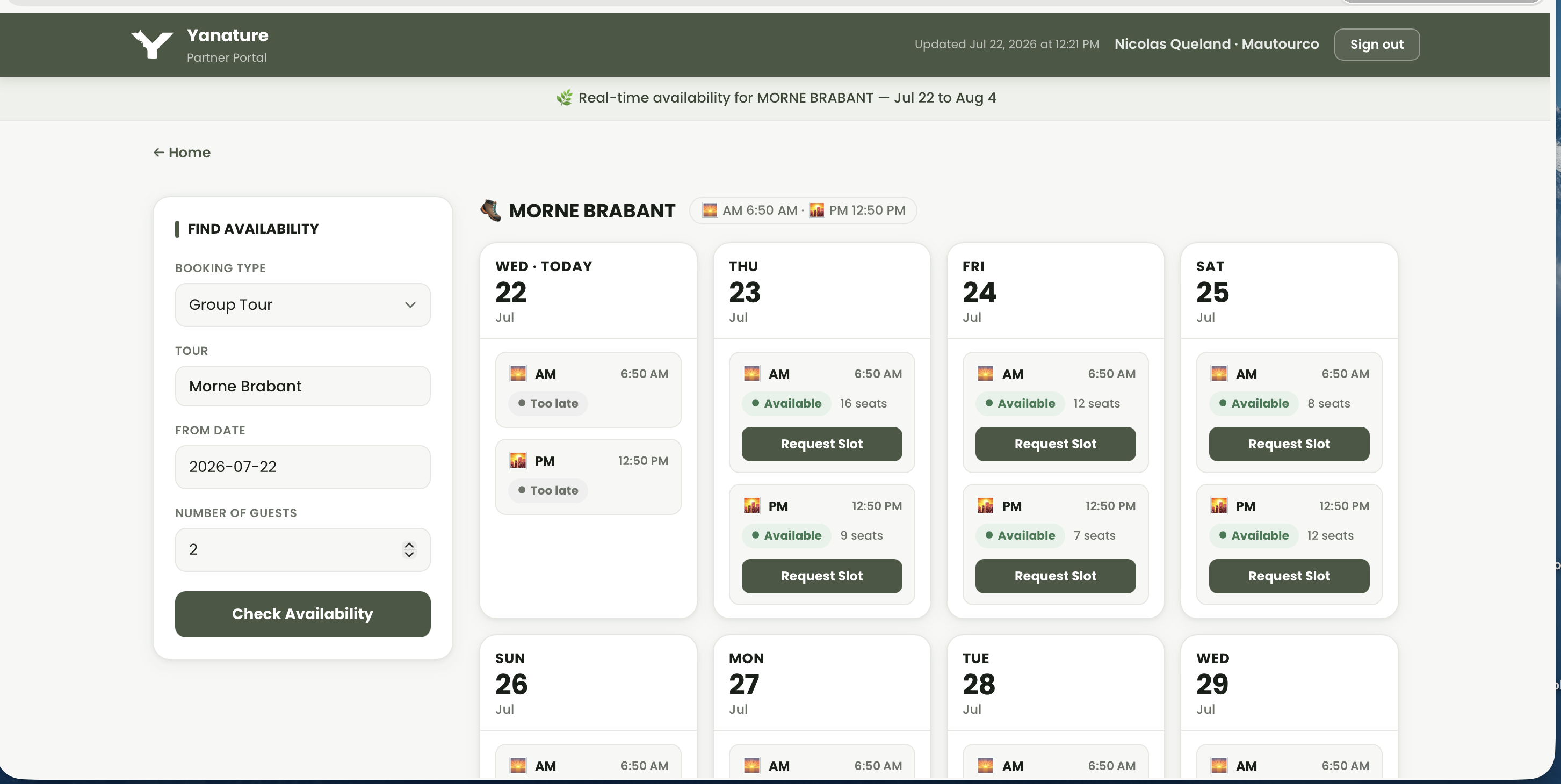Click the Available badge on Sat 25 PM slot
1561x784 pixels.
pos(1254,535)
